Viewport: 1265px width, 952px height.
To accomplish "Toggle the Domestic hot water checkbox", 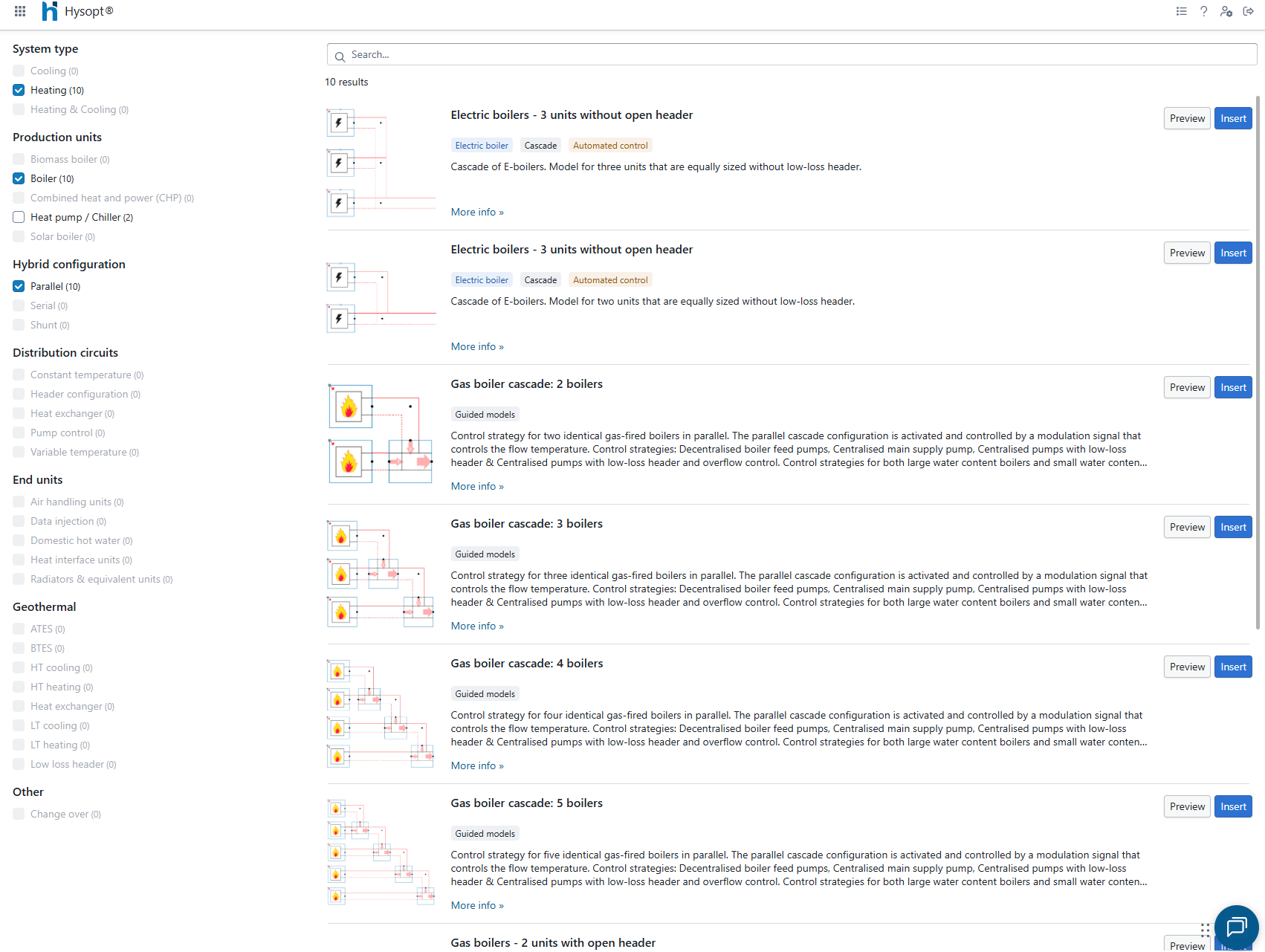I will (x=19, y=540).
